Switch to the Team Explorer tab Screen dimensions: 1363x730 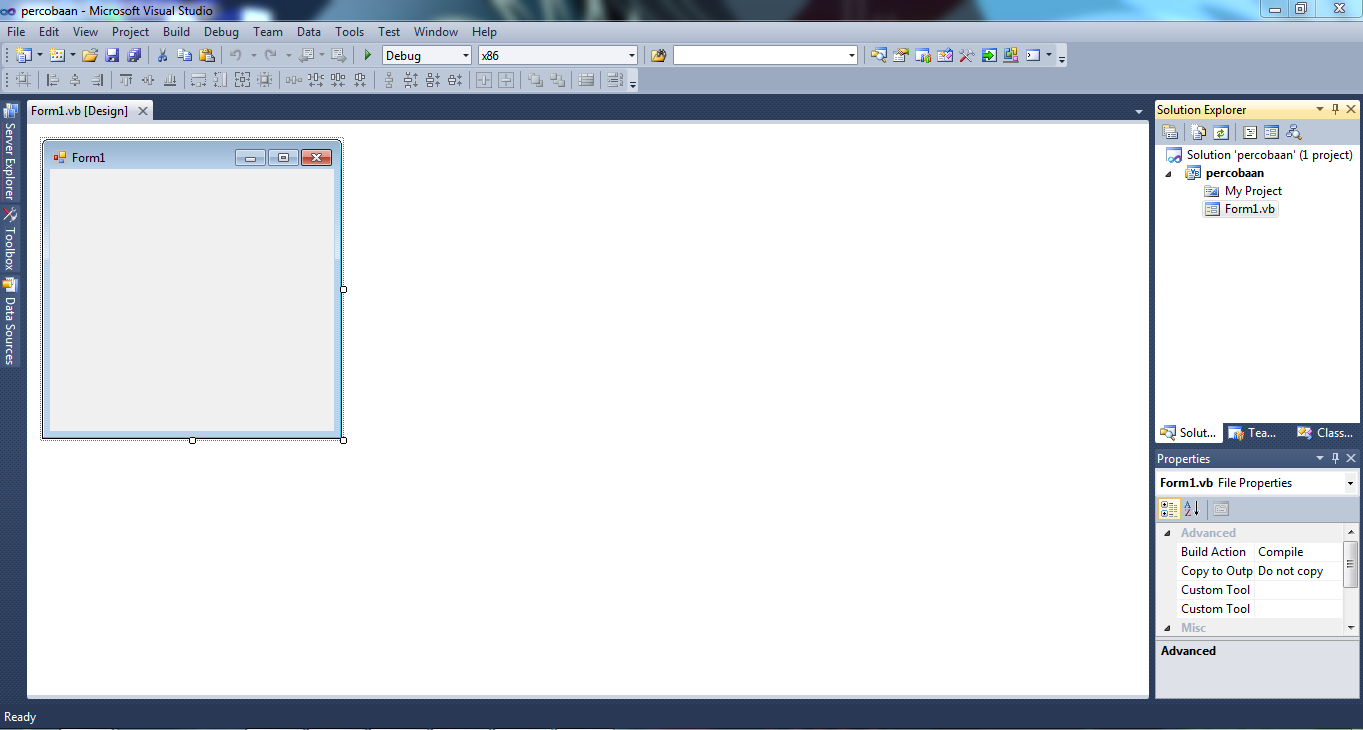pyautogui.click(x=1253, y=432)
